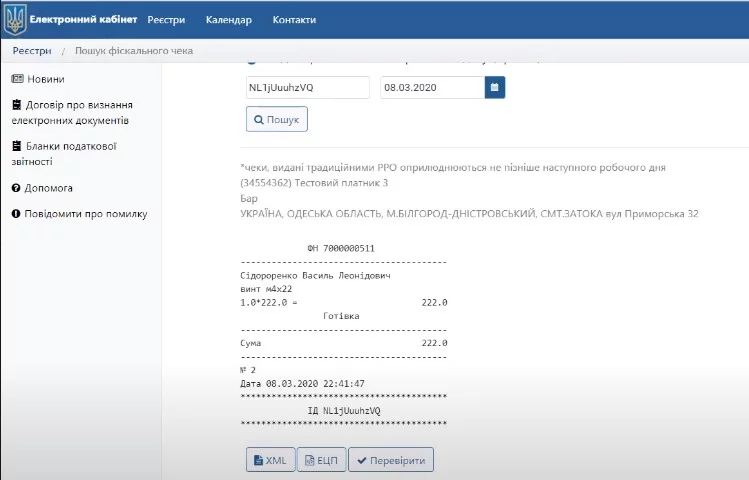Screen dimensions: 749x480
Task: Open the Контакти menu item
Action: 294,20
